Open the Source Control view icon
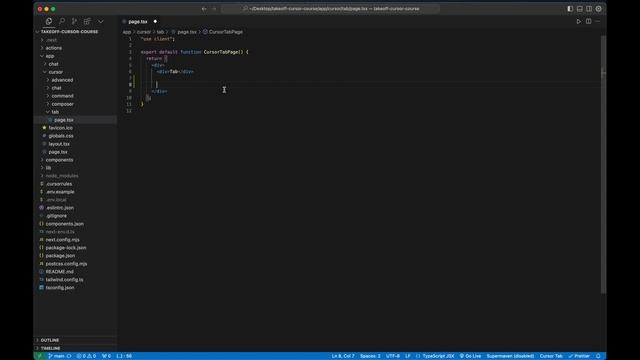The image size is (640, 360). pos(74,21)
